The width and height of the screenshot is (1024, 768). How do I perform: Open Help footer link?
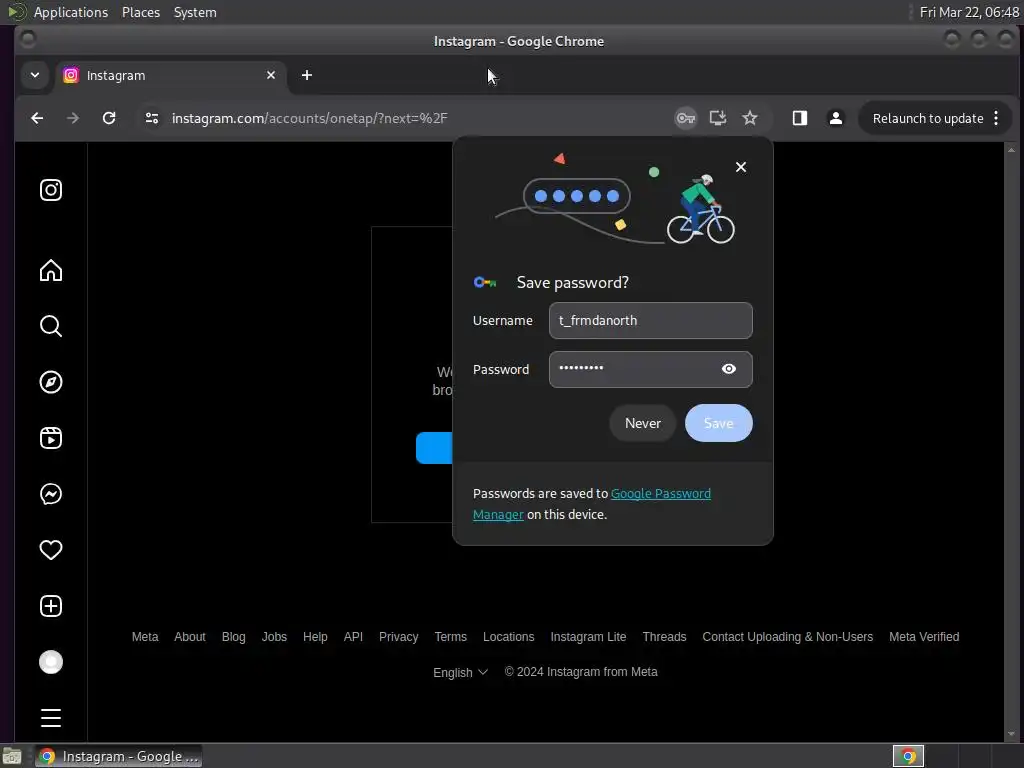tap(315, 637)
